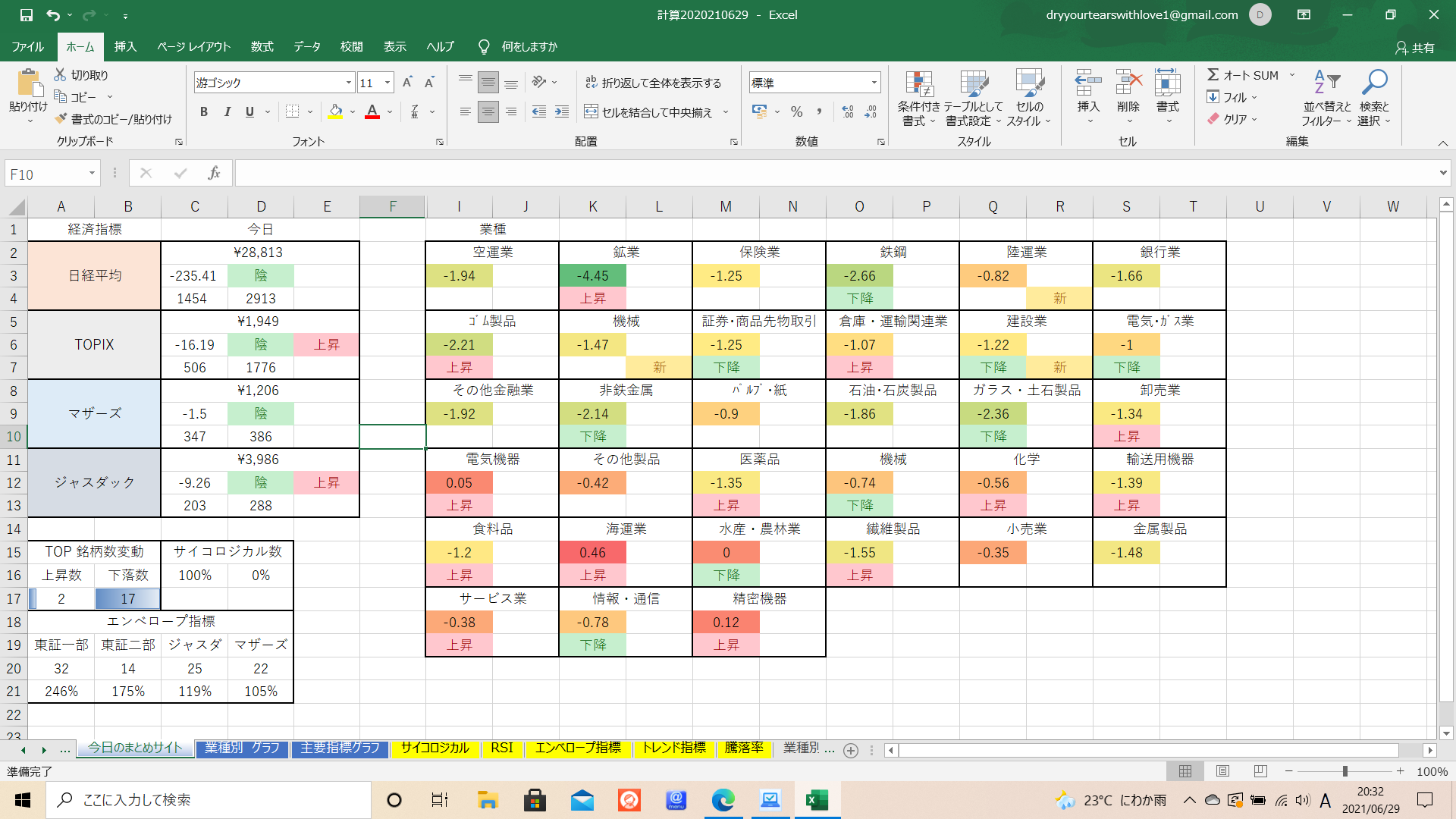Open the Name Box dropdown arrow

coord(92,174)
